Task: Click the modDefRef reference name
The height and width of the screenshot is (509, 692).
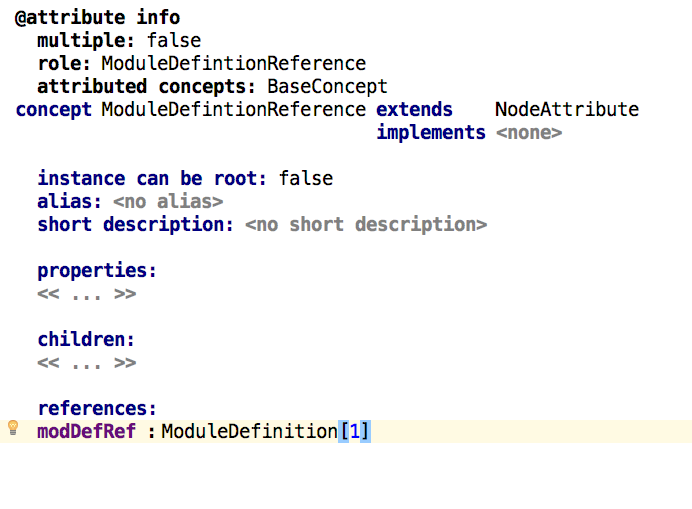Action: coord(86,432)
